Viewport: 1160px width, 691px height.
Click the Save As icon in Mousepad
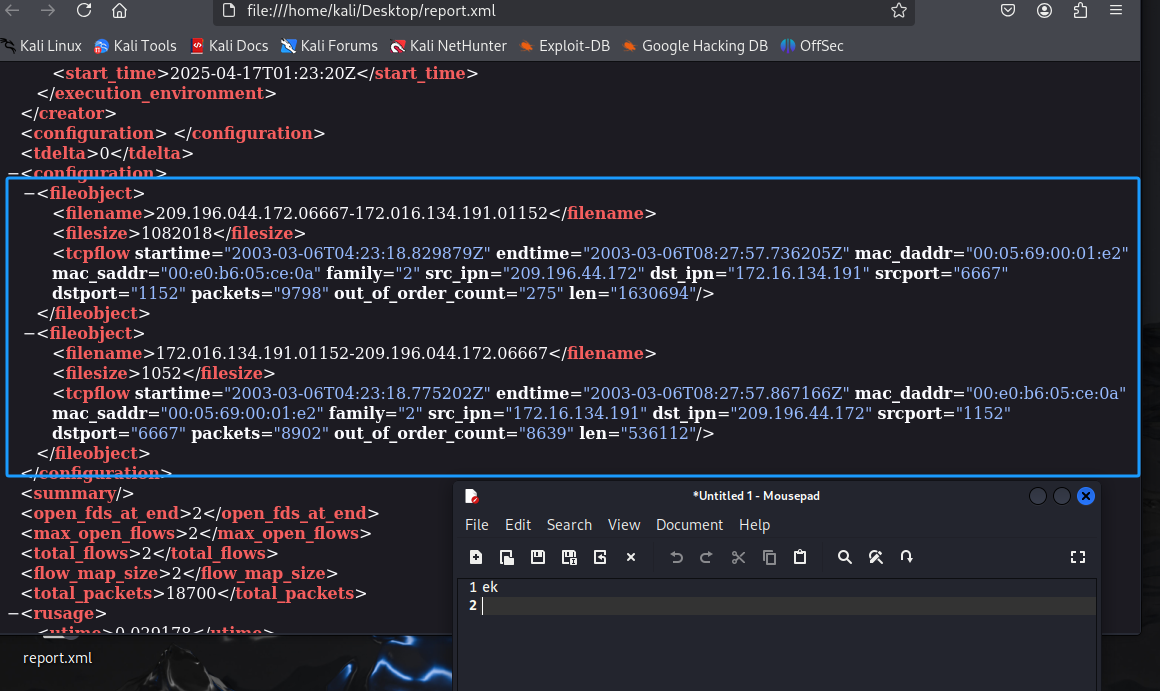click(x=569, y=557)
